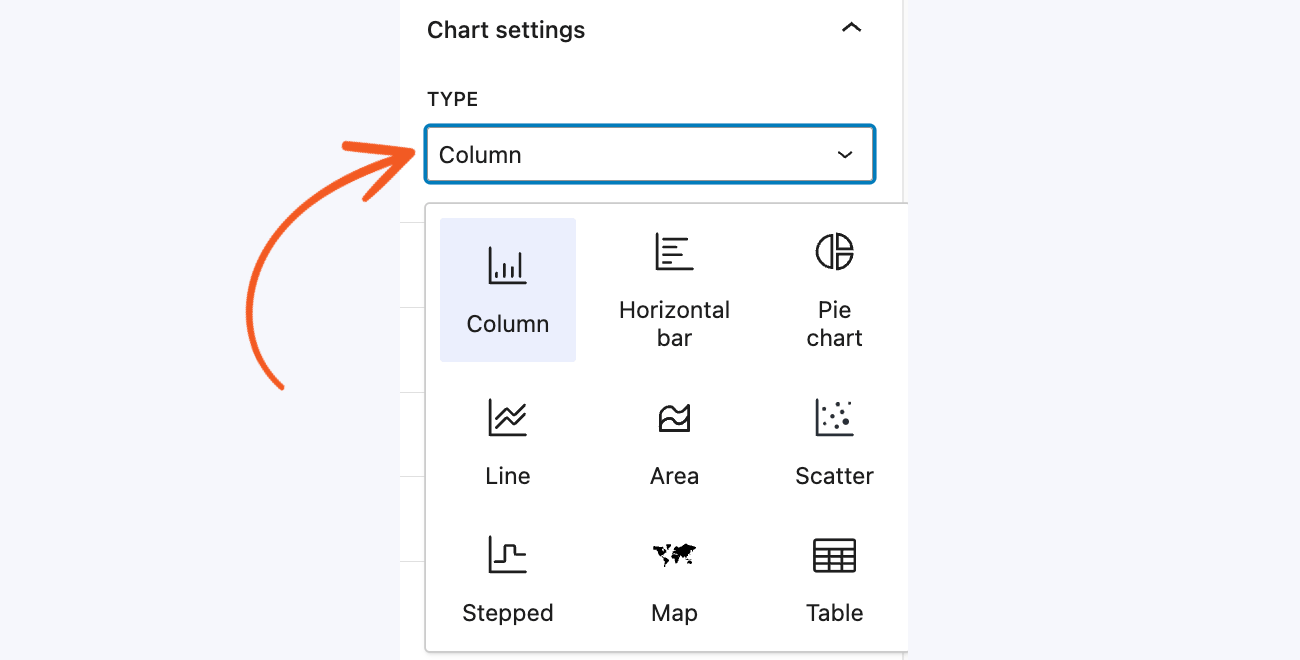Pick the Pie chart icon
1300x660 pixels.
click(834, 252)
